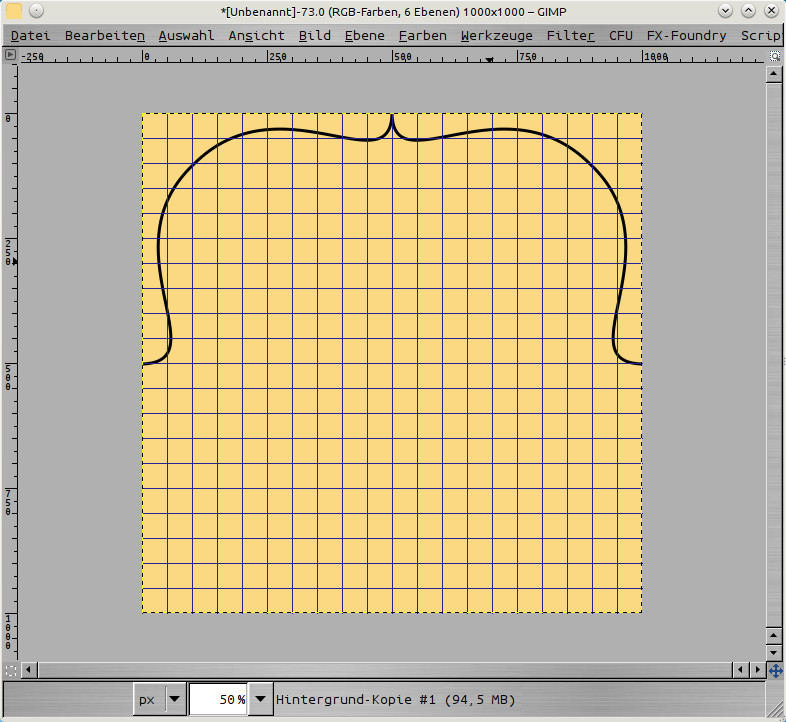Open the Ebene menu
Image resolution: width=786 pixels, height=722 pixels.
pos(364,35)
